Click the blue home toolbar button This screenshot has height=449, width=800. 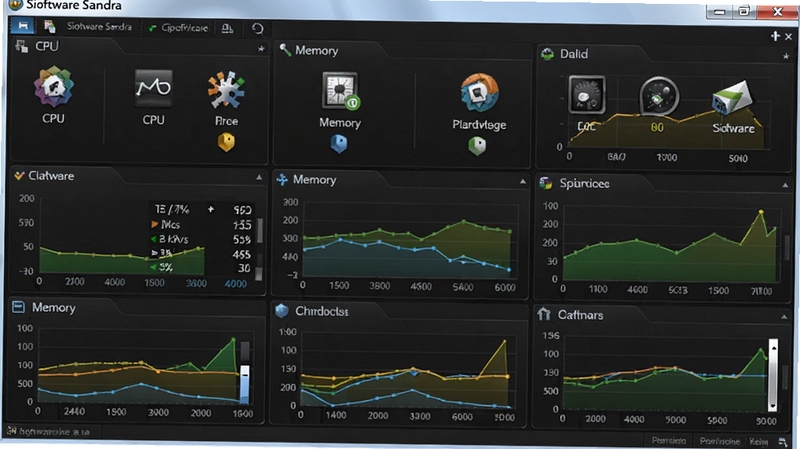tap(22, 26)
